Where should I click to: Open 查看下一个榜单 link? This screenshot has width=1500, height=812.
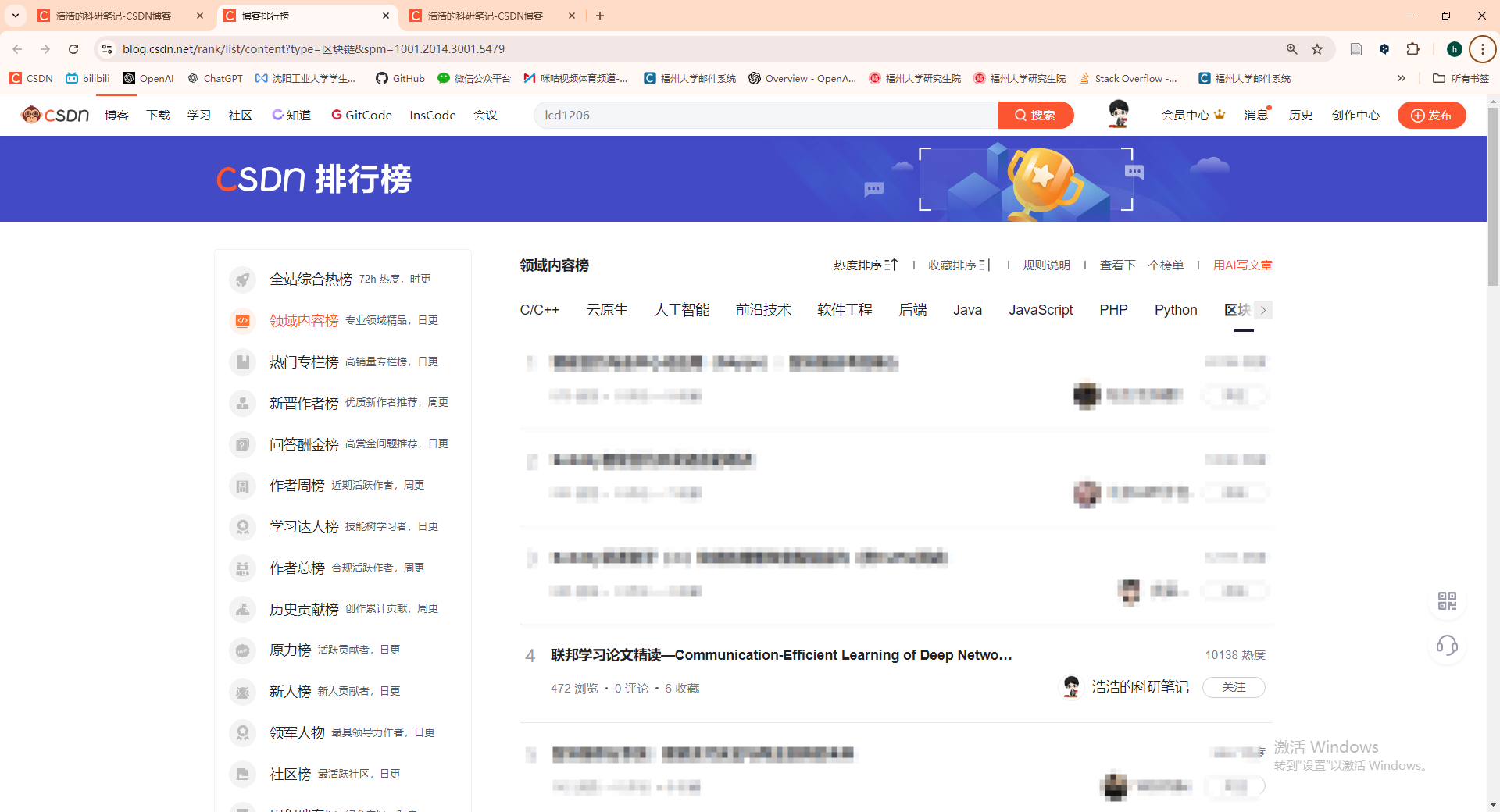(1141, 265)
